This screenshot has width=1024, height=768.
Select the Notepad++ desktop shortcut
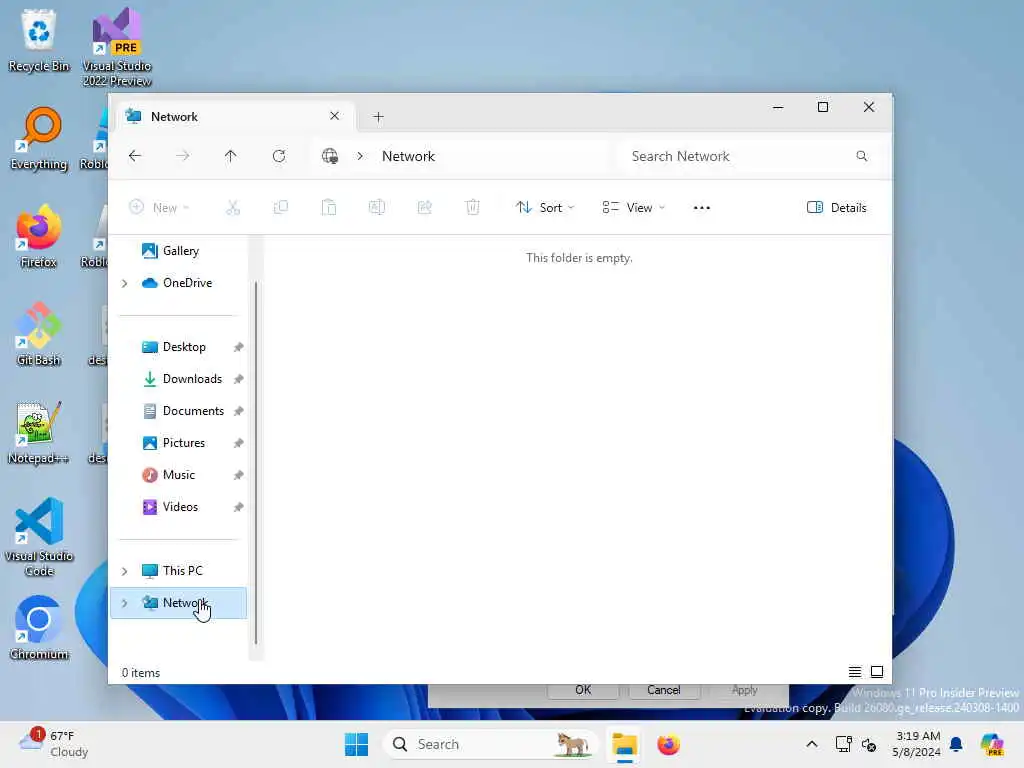(39, 432)
